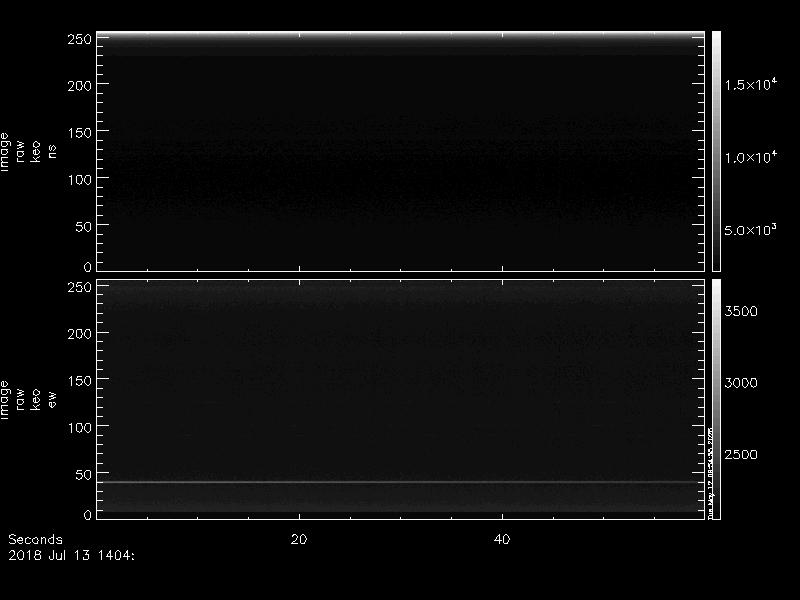
Task: Click the 150 tick label on the ns keogram
Action: 79,133
